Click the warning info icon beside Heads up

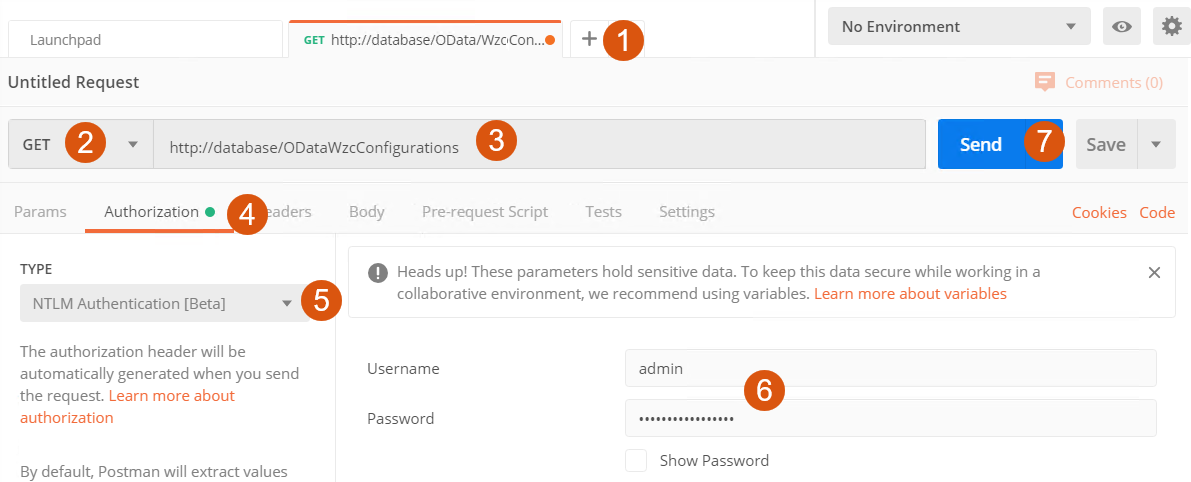coord(377,272)
